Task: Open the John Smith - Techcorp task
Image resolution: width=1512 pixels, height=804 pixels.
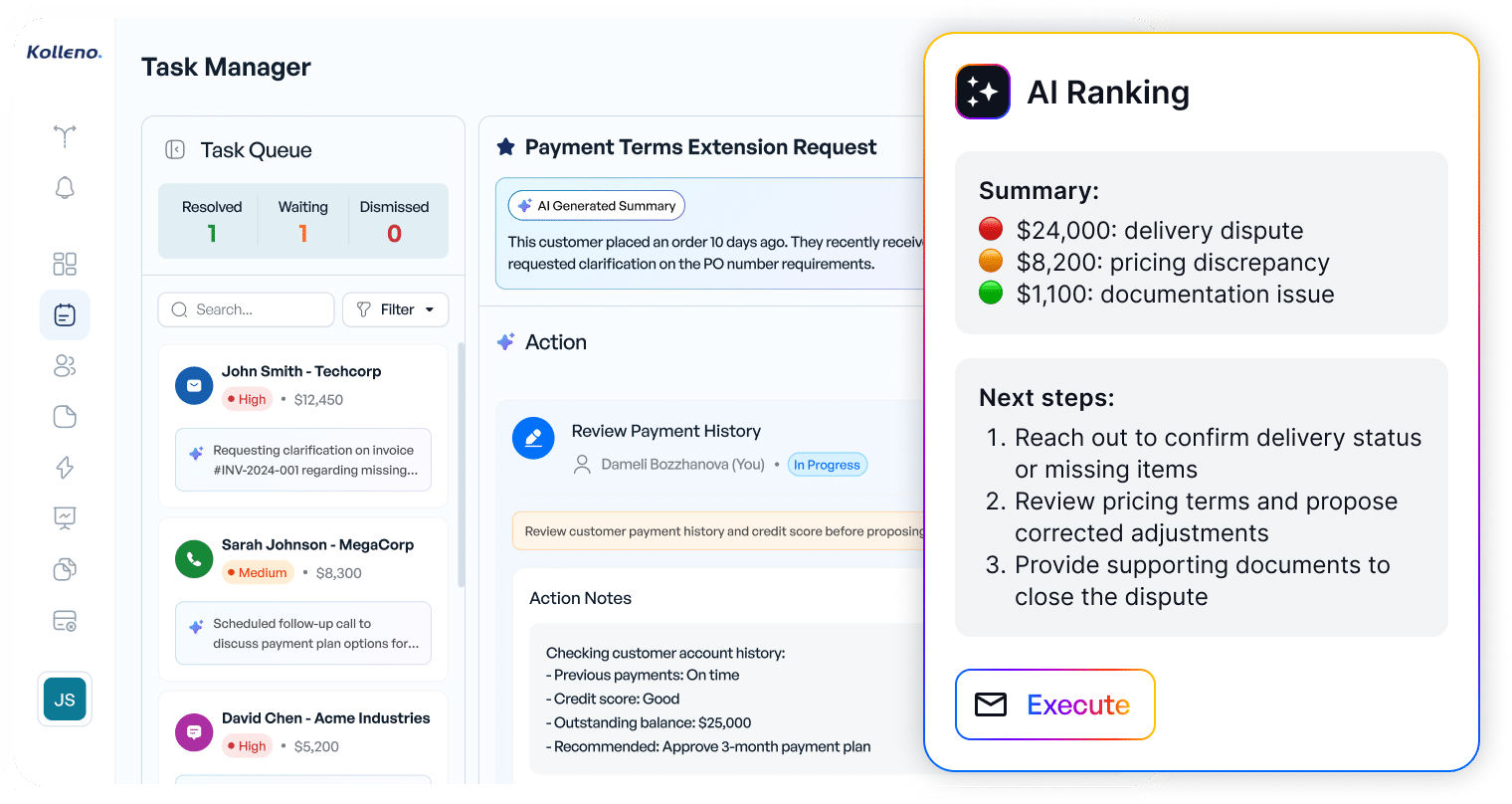Action: click(x=303, y=426)
